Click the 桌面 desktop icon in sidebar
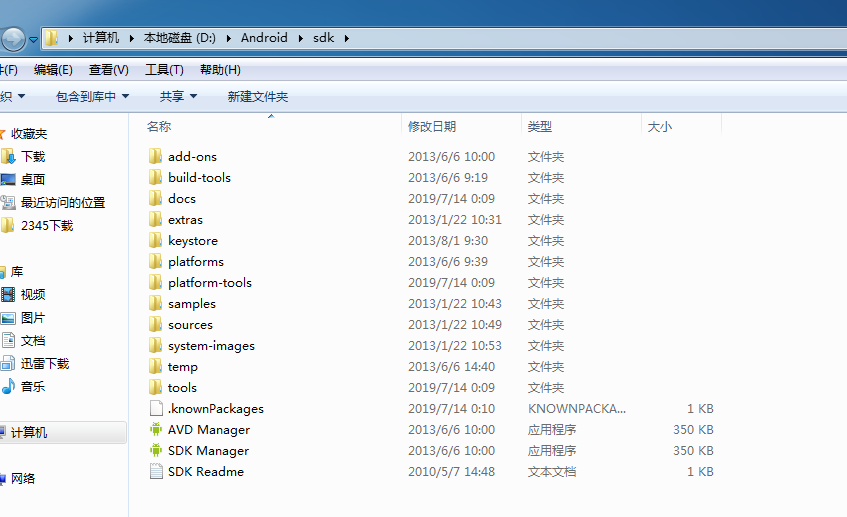The image size is (847, 517). click(8, 179)
